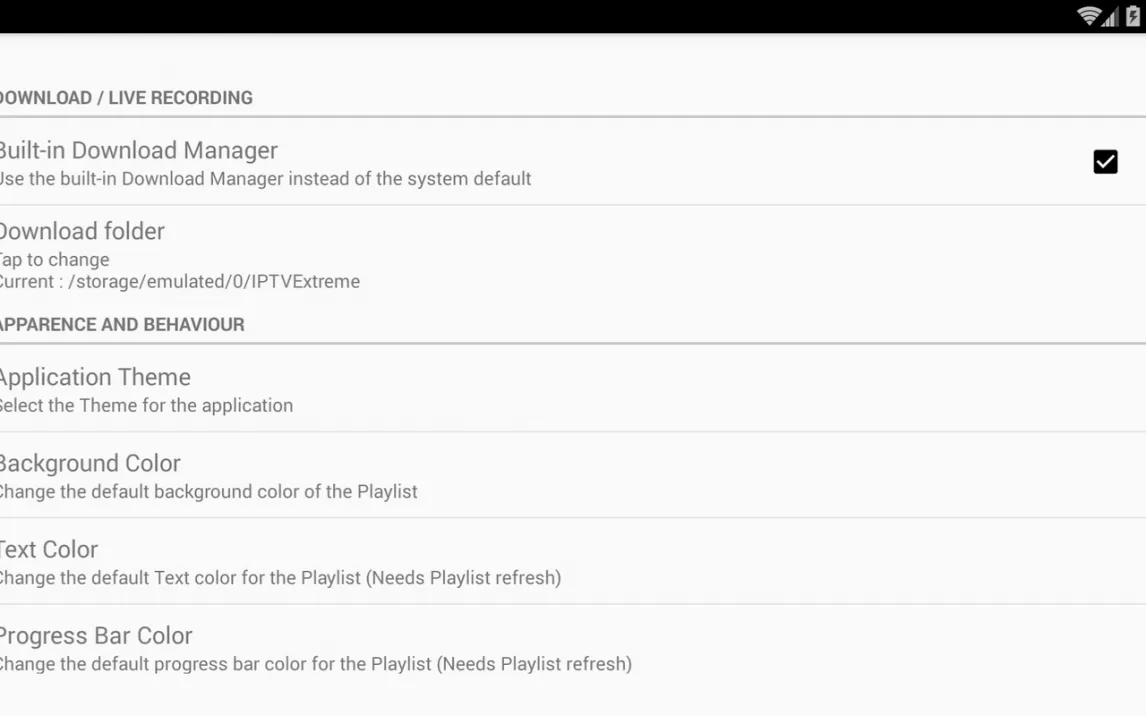
Task: Tap the cellular signal strength icon
Action: [x=1110, y=16]
